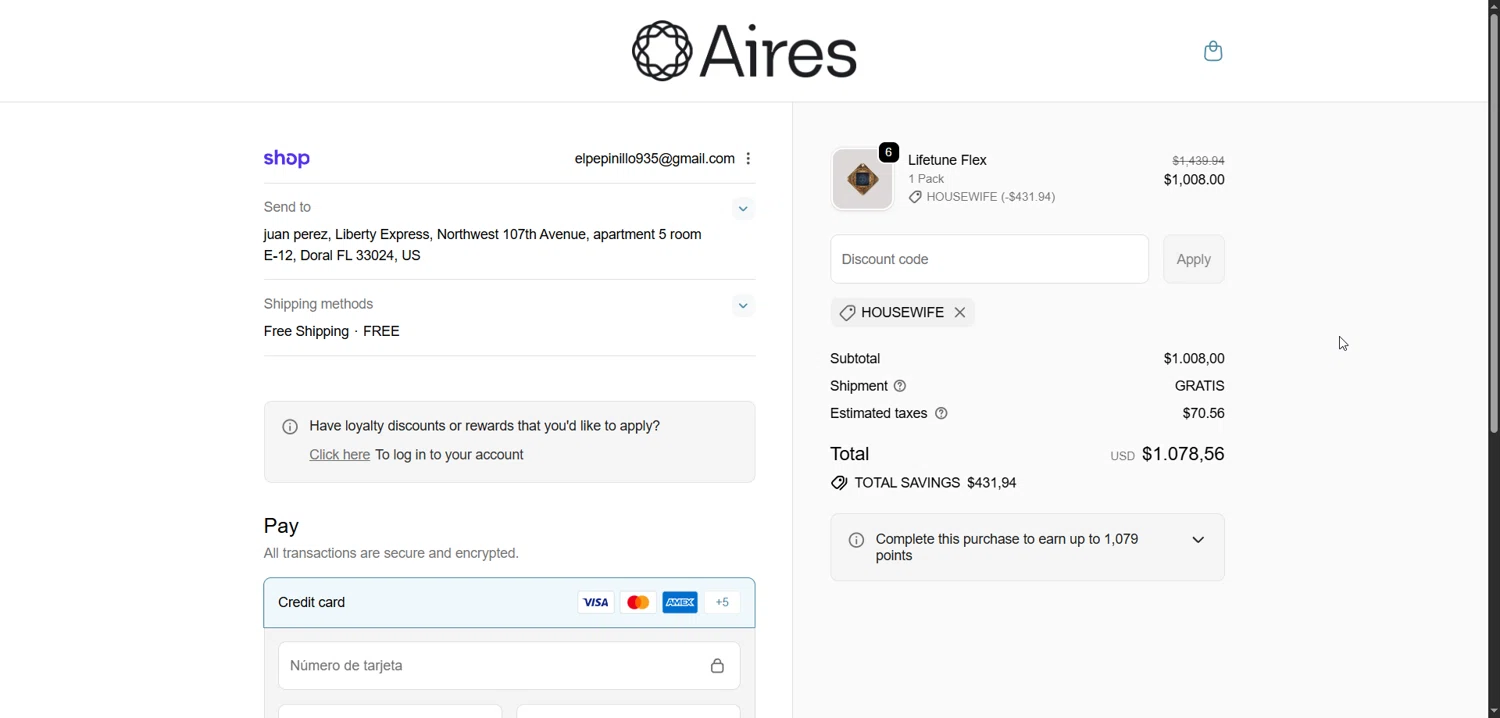This screenshot has height=718, width=1500.
Task: Remove the HOUSEWIFE discount code
Action: pos(961,313)
